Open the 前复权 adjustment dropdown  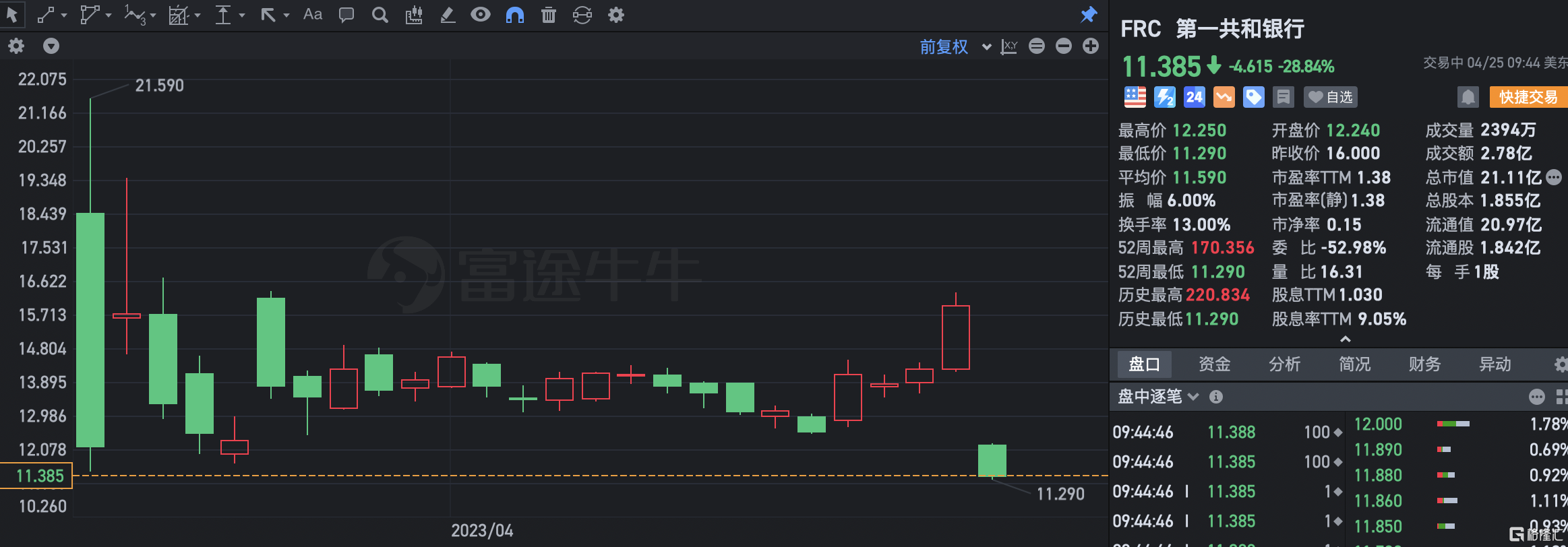click(955, 46)
